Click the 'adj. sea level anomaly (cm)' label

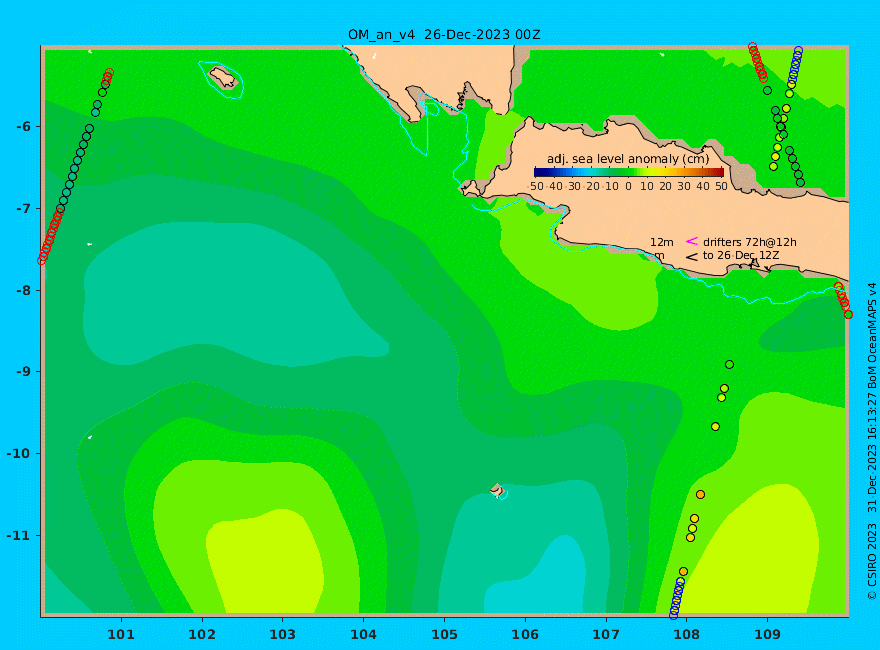pyautogui.click(x=628, y=159)
